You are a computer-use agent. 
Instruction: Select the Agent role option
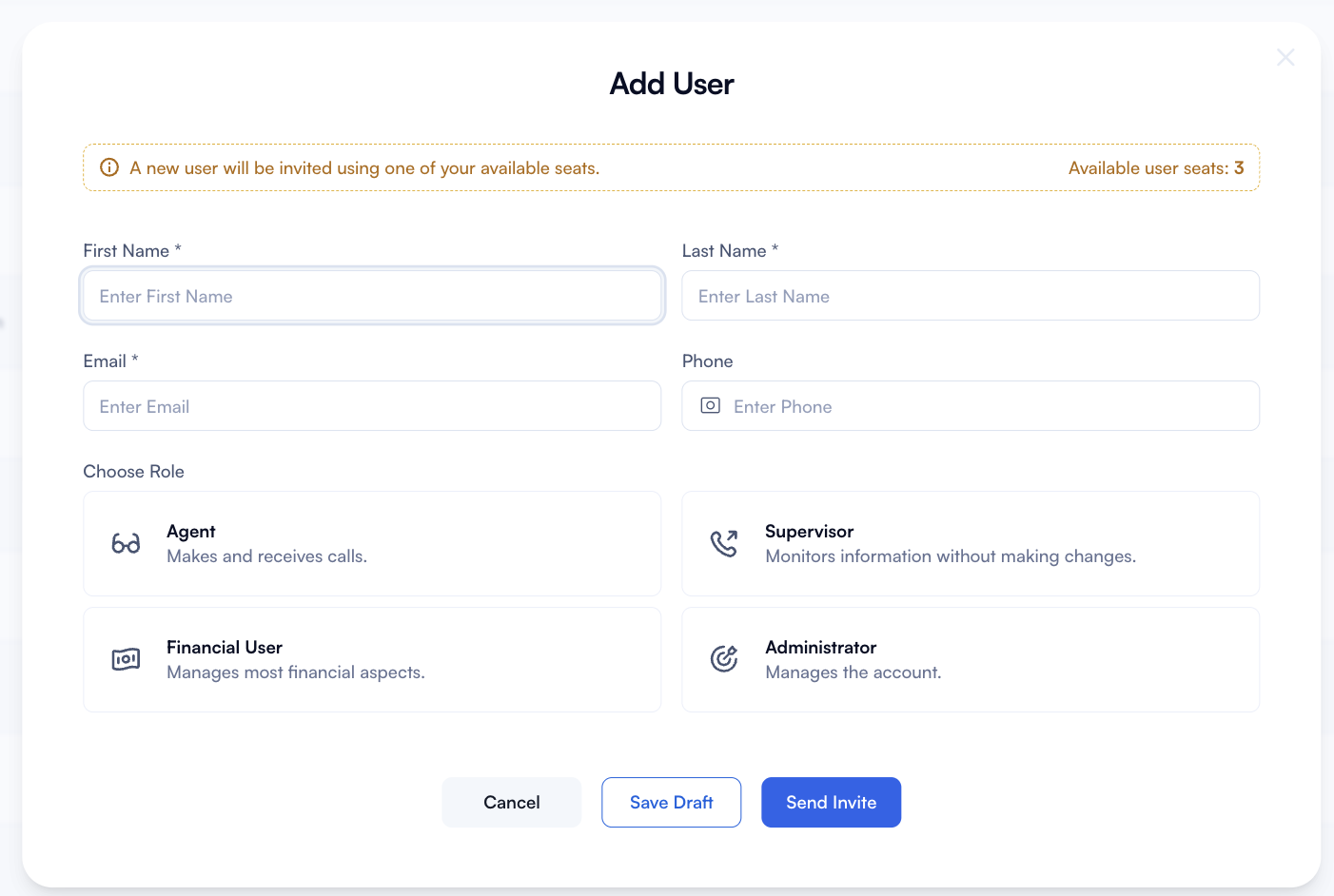click(372, 543)
